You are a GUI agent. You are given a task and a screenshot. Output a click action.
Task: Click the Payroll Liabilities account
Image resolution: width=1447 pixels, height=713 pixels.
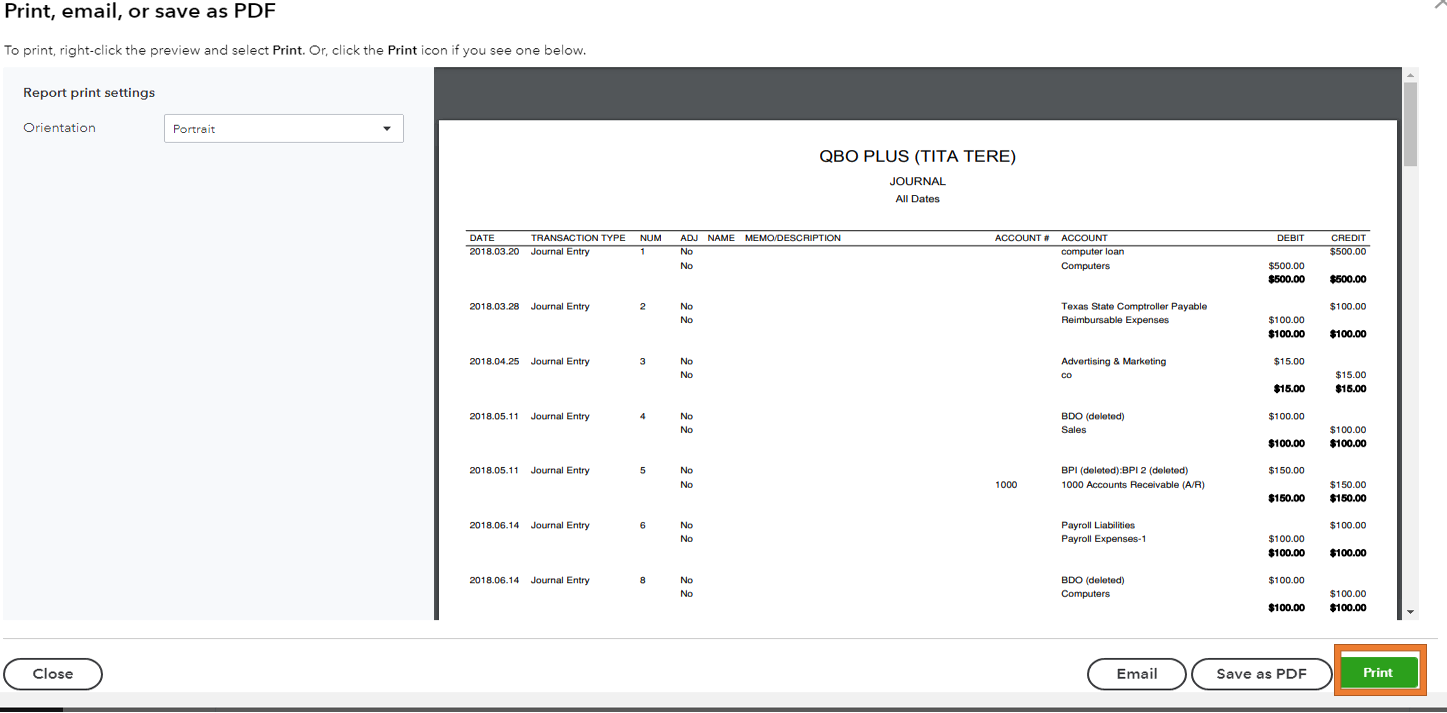pos(1098,526)
